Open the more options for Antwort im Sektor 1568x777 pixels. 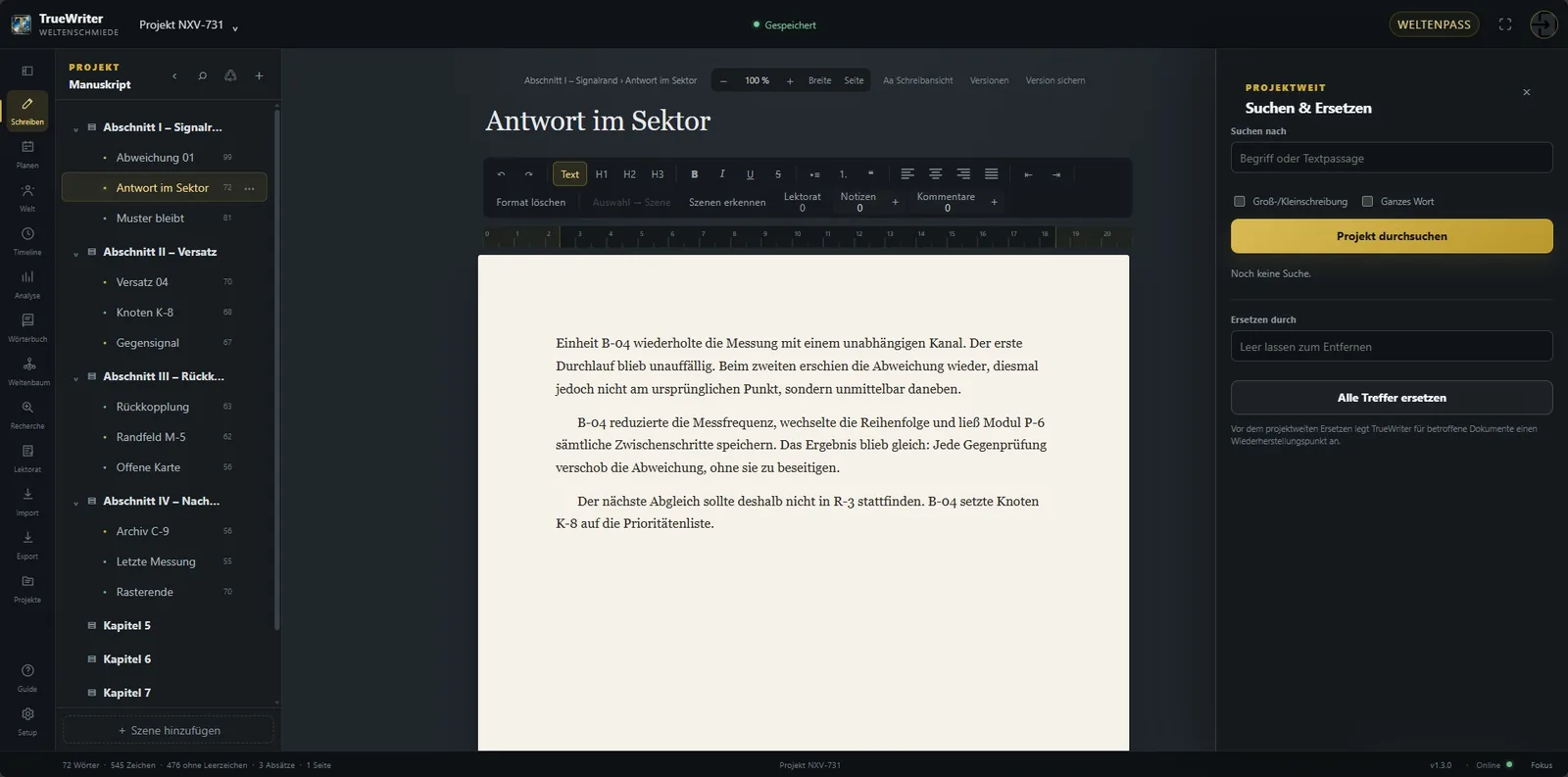pos(250,188)
